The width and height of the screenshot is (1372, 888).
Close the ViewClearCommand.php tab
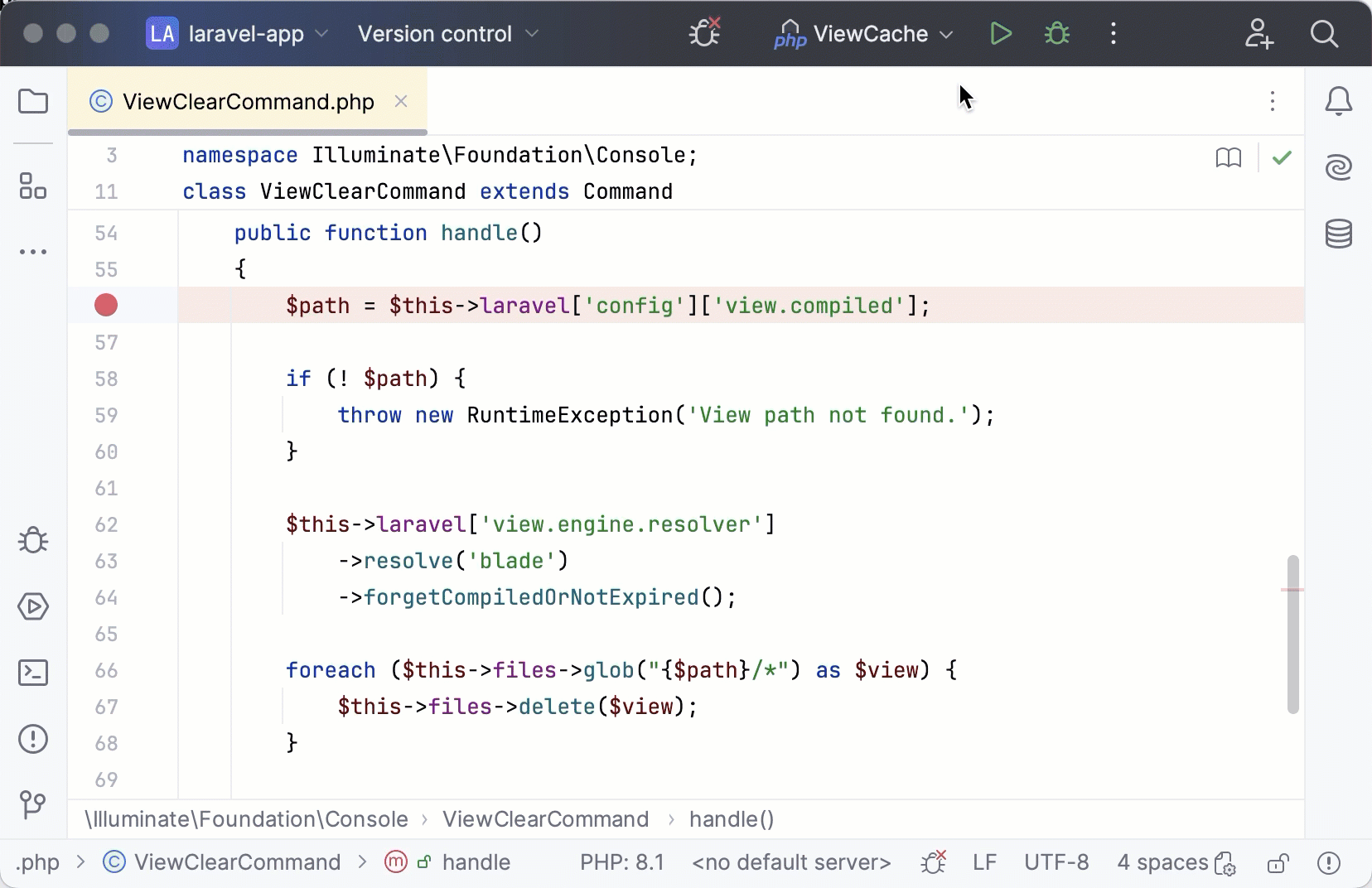(x=401, y=101)
